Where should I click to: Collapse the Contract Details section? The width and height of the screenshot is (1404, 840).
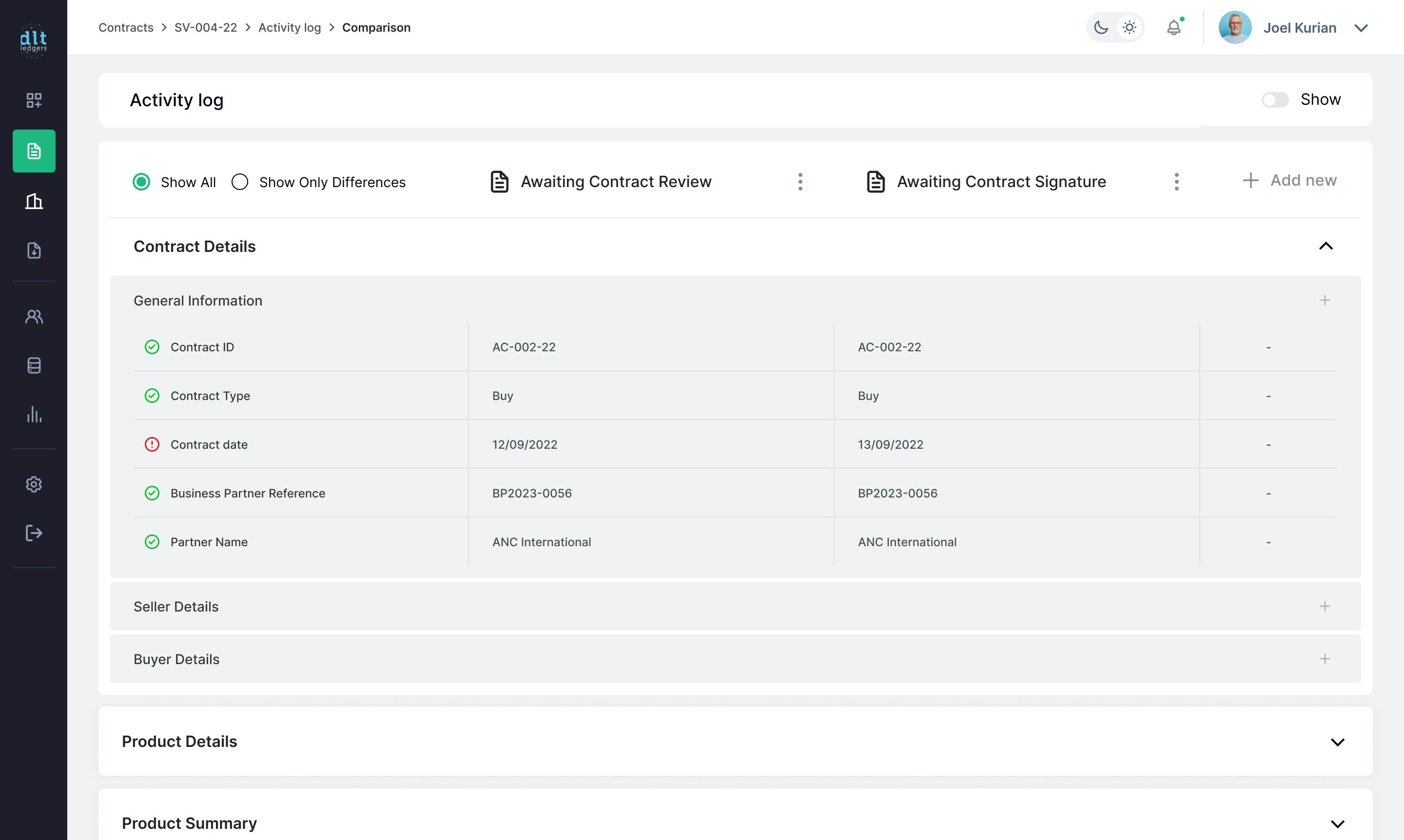click(x=1326, y=246)
